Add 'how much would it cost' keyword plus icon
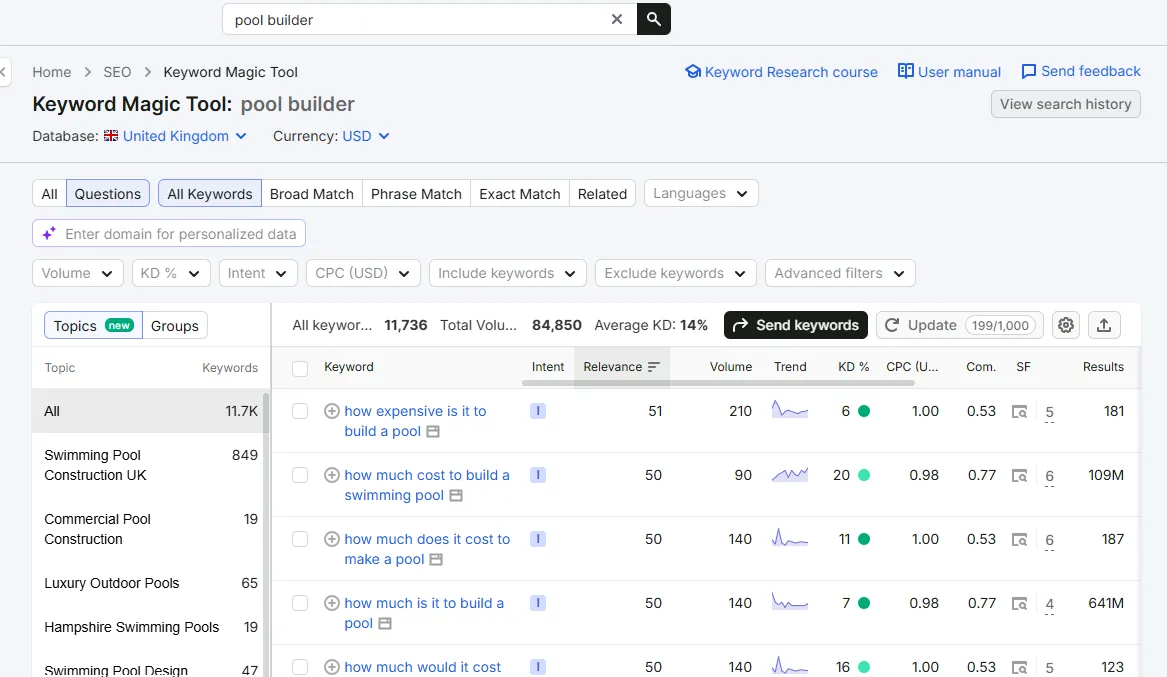This screenshot has width=1167, height=677. tap(332, 667)
